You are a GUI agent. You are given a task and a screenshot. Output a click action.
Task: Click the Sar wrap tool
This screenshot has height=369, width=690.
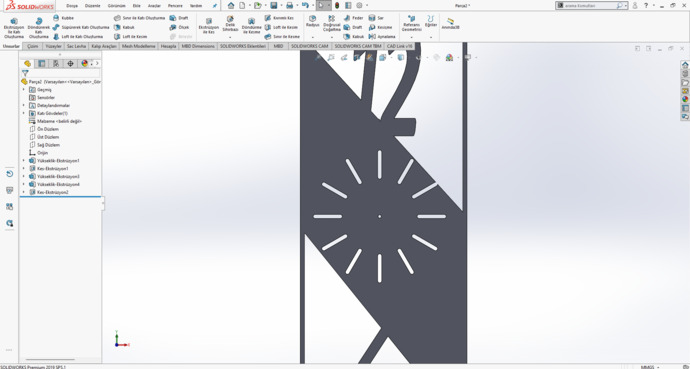[376, 18]
